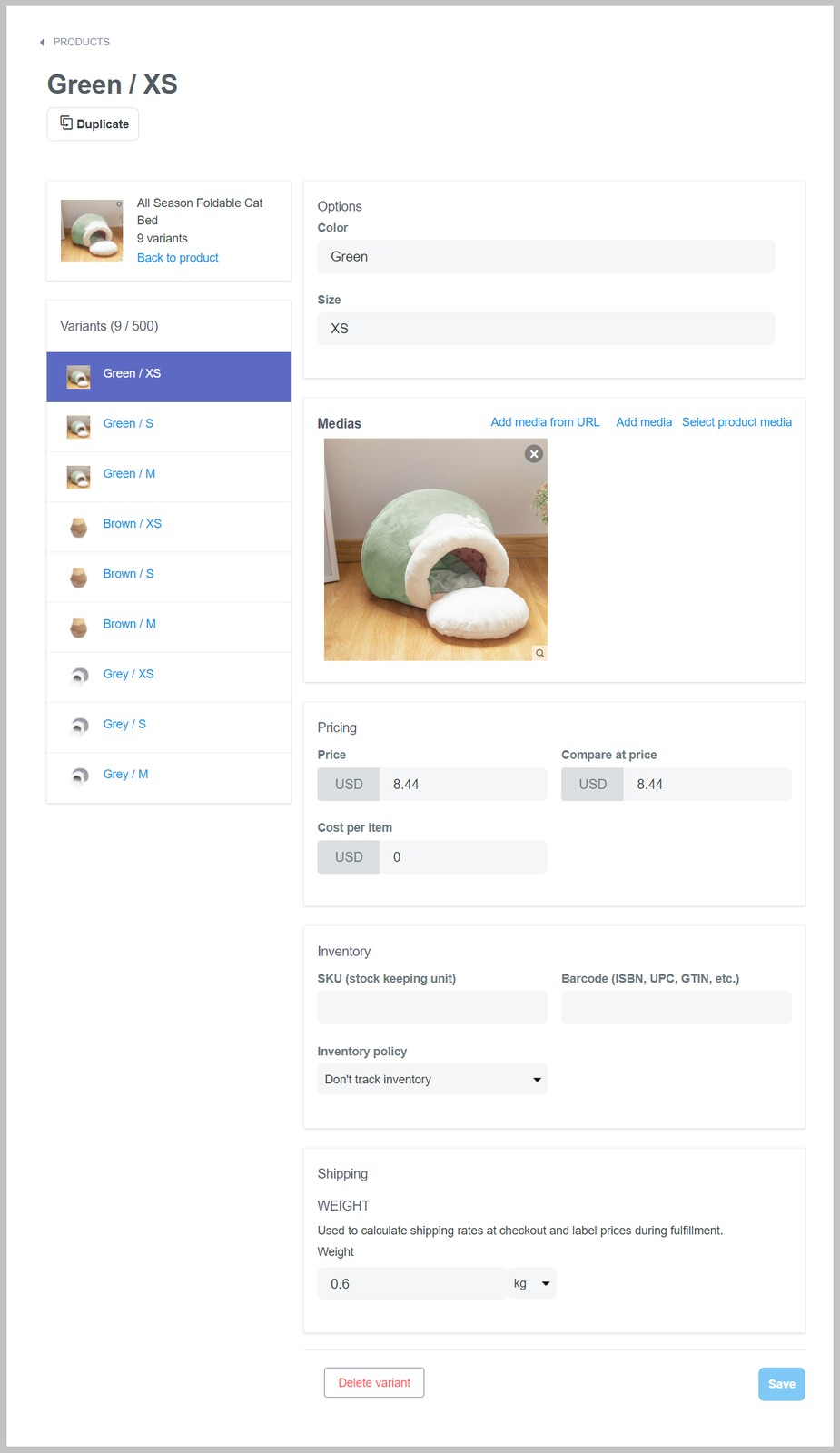Click Select product media
Viewport: 840px width, 1453px height.
pos(736,422)
